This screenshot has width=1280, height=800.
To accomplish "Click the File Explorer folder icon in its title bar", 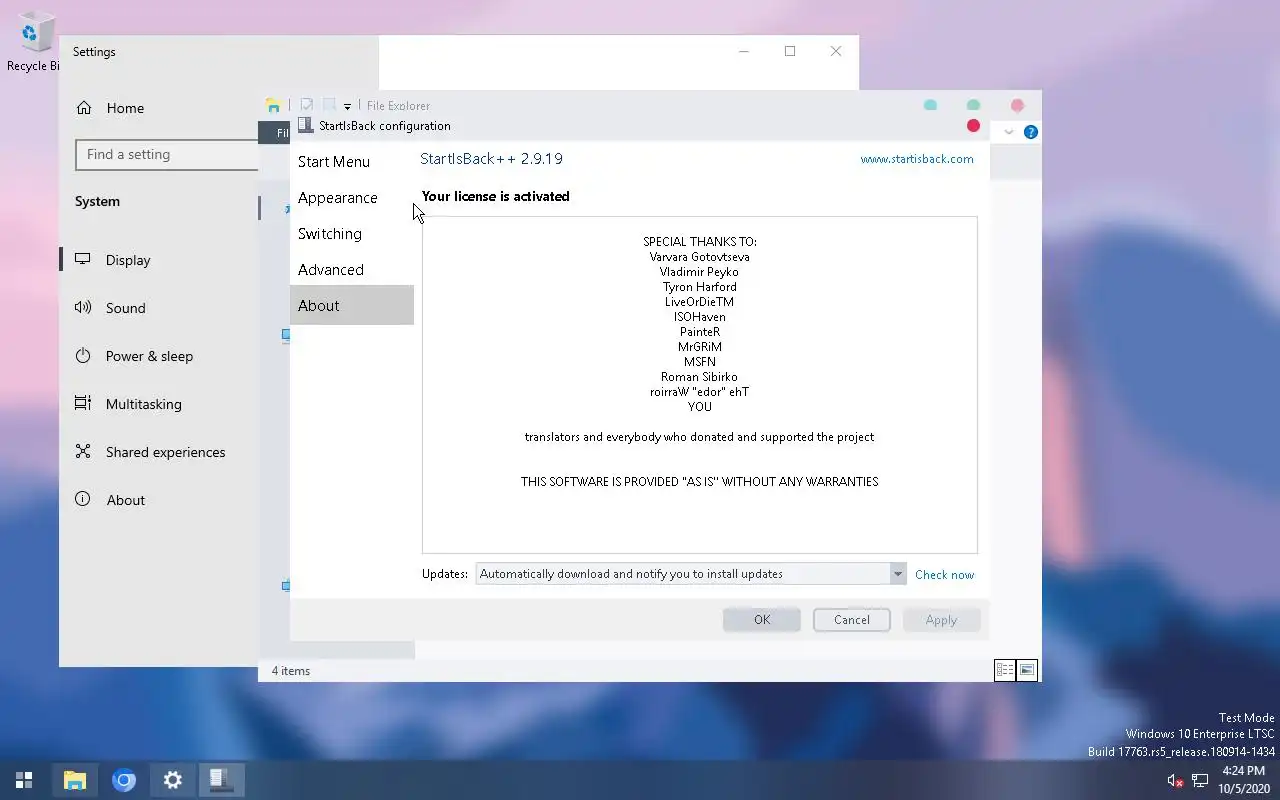I will tap(273, 106).
